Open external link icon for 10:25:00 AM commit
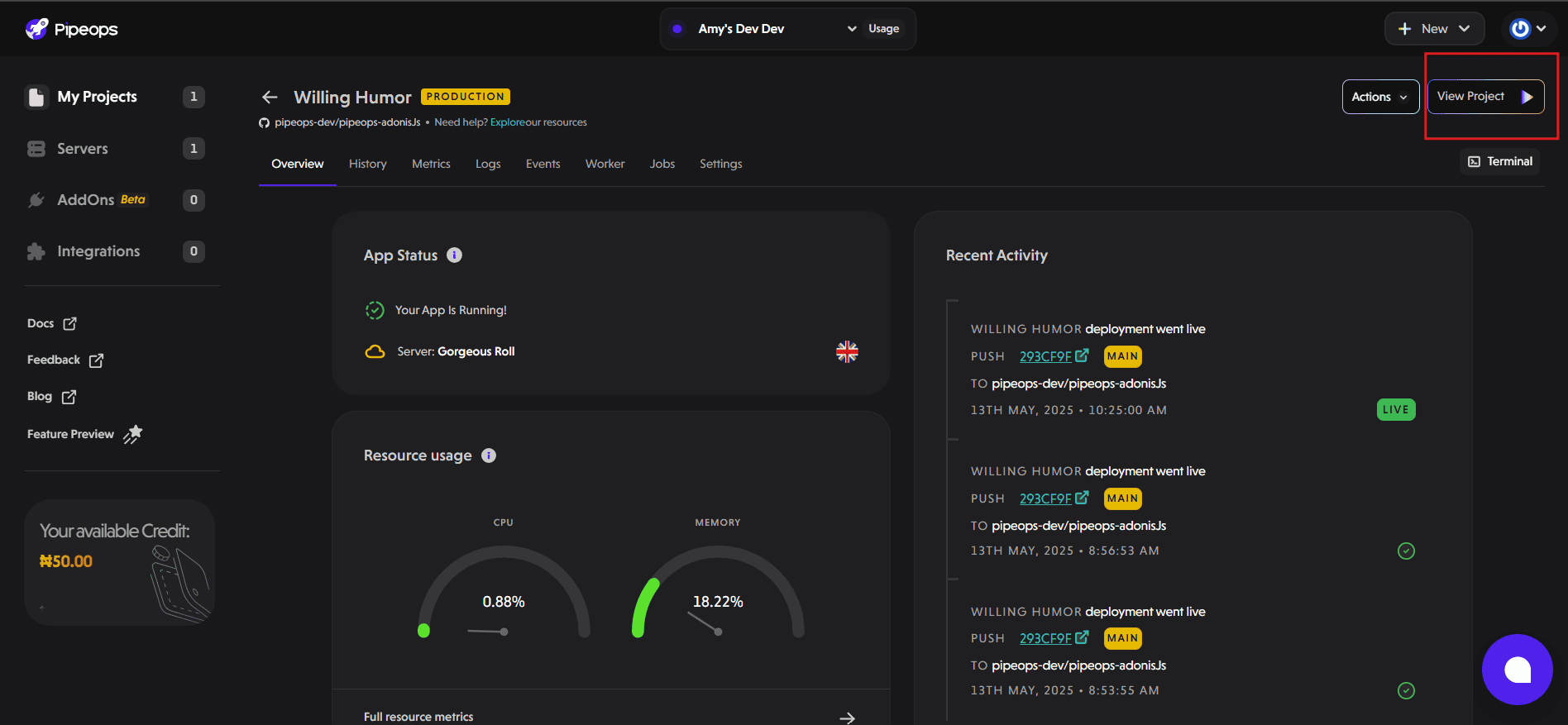This screenshot has width=1568, height=725. click(1082, 355)
